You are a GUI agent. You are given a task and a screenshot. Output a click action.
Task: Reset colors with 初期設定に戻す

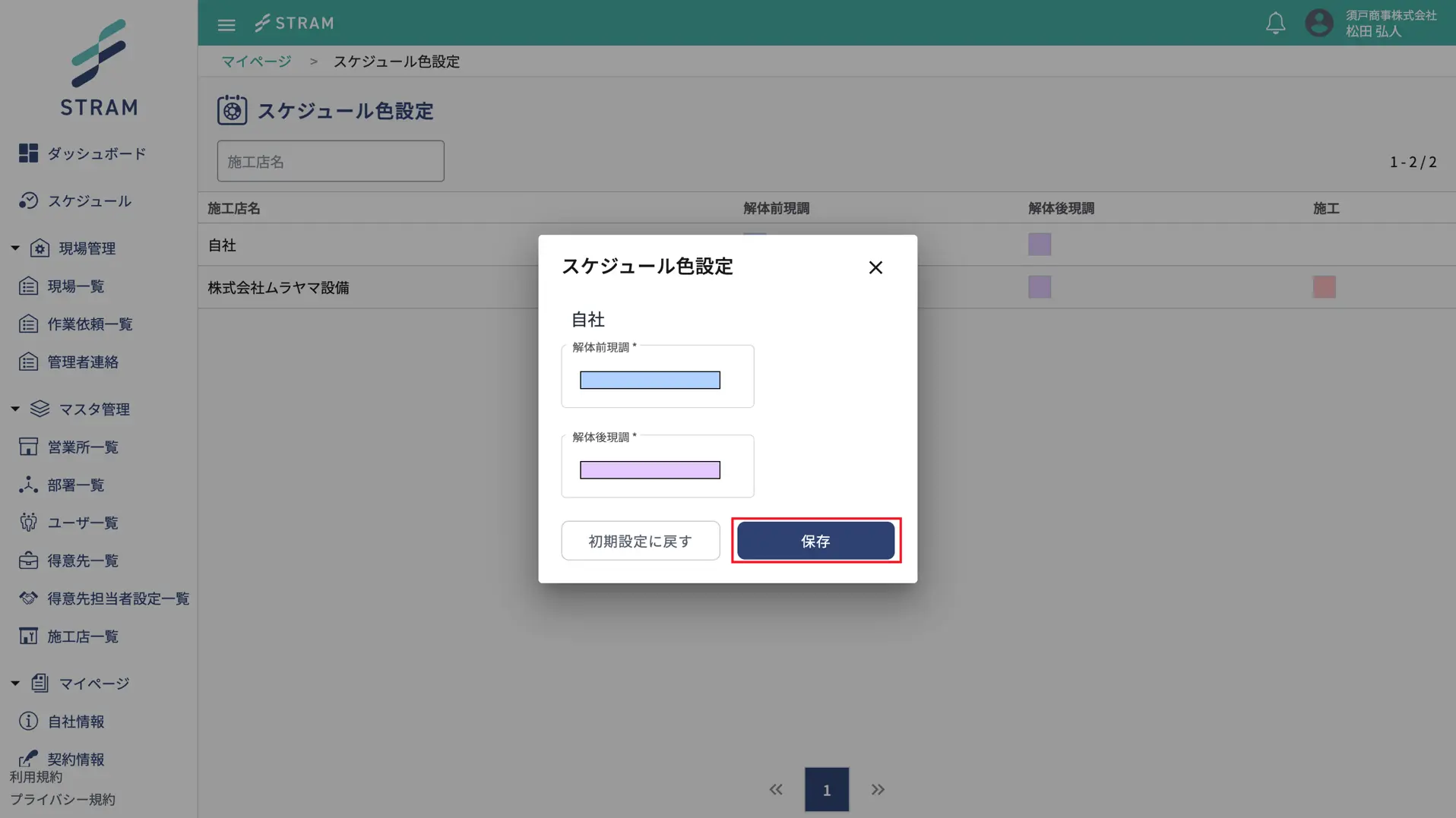[639, 541]
